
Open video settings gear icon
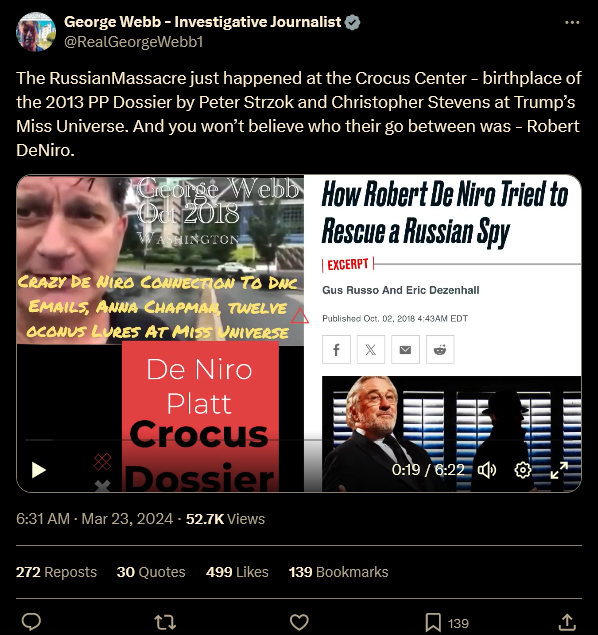coord(523,470)
